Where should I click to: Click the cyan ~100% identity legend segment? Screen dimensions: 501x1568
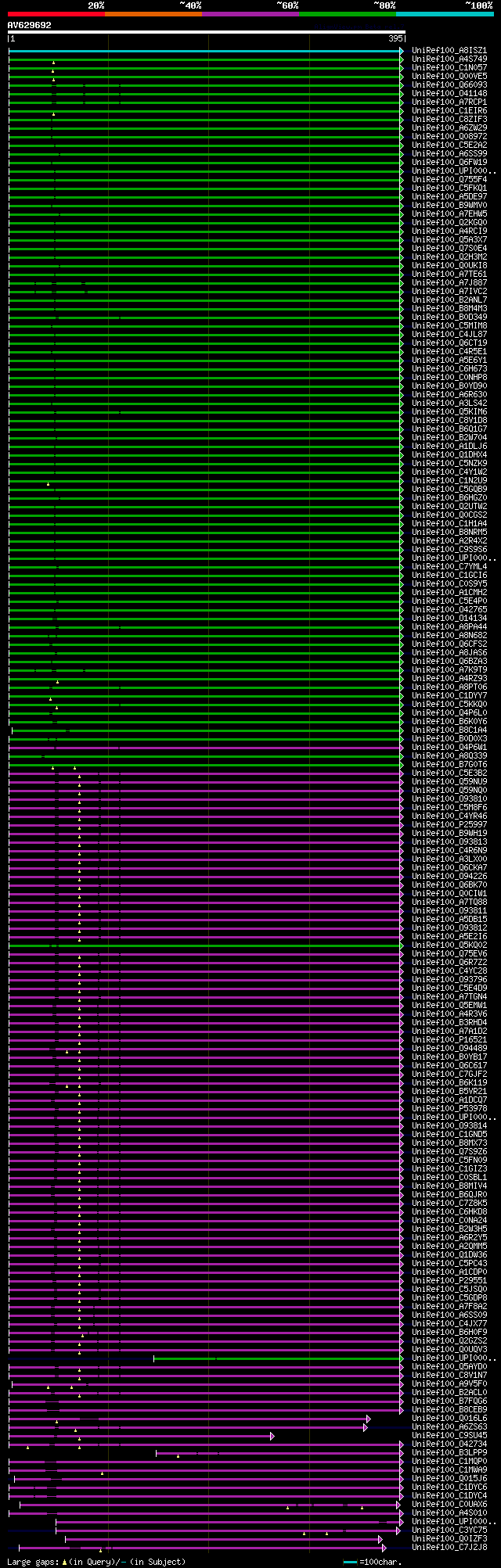pos(445,14)
